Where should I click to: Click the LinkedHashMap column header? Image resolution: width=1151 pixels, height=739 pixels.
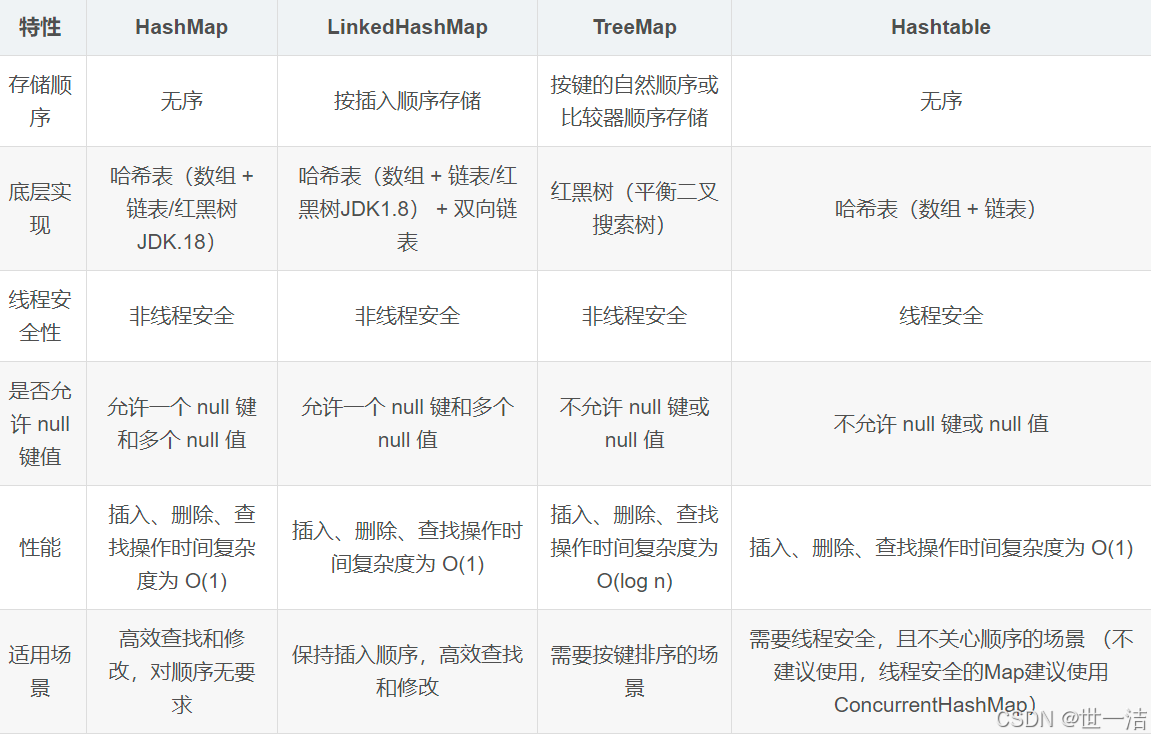(407, 27)
